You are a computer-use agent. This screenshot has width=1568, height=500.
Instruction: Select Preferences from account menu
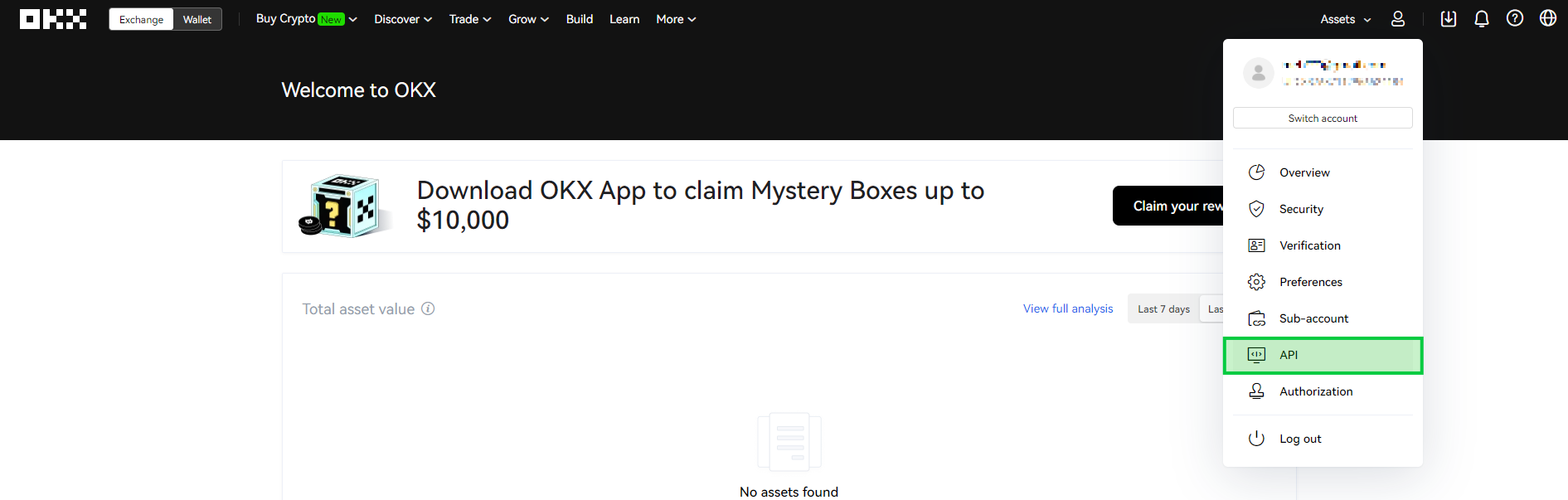point(1323,282)
